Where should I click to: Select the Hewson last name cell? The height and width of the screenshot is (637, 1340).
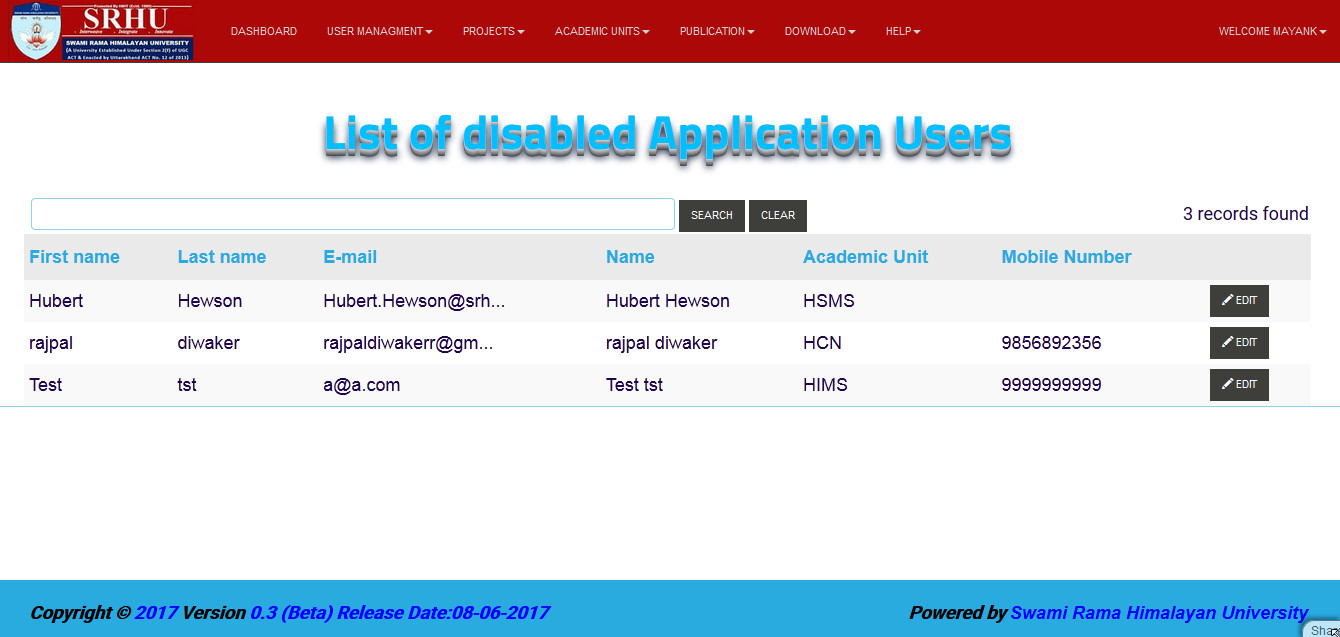click(x=210, y=301)
